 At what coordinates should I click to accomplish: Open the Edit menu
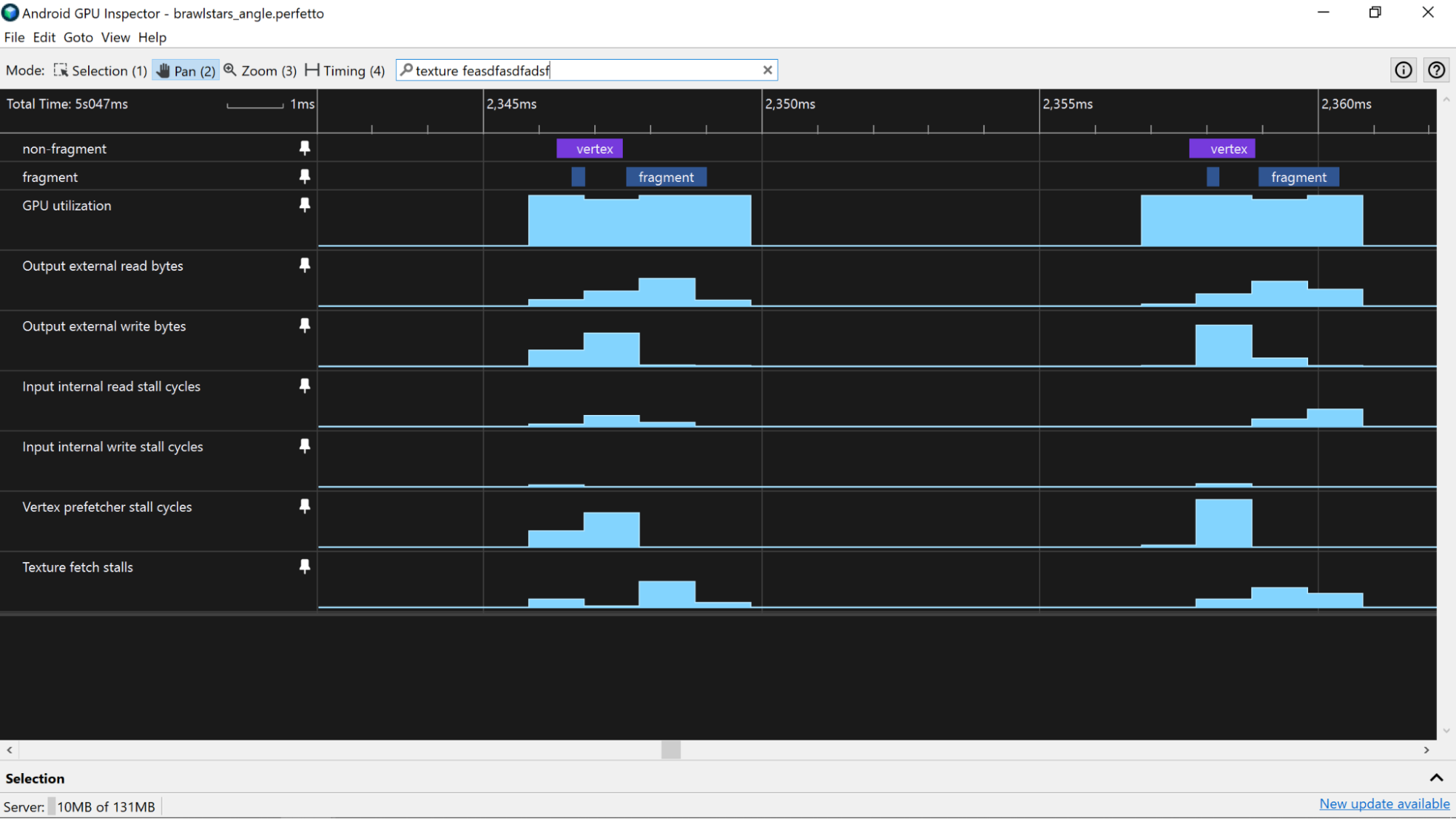click(42, 37)
